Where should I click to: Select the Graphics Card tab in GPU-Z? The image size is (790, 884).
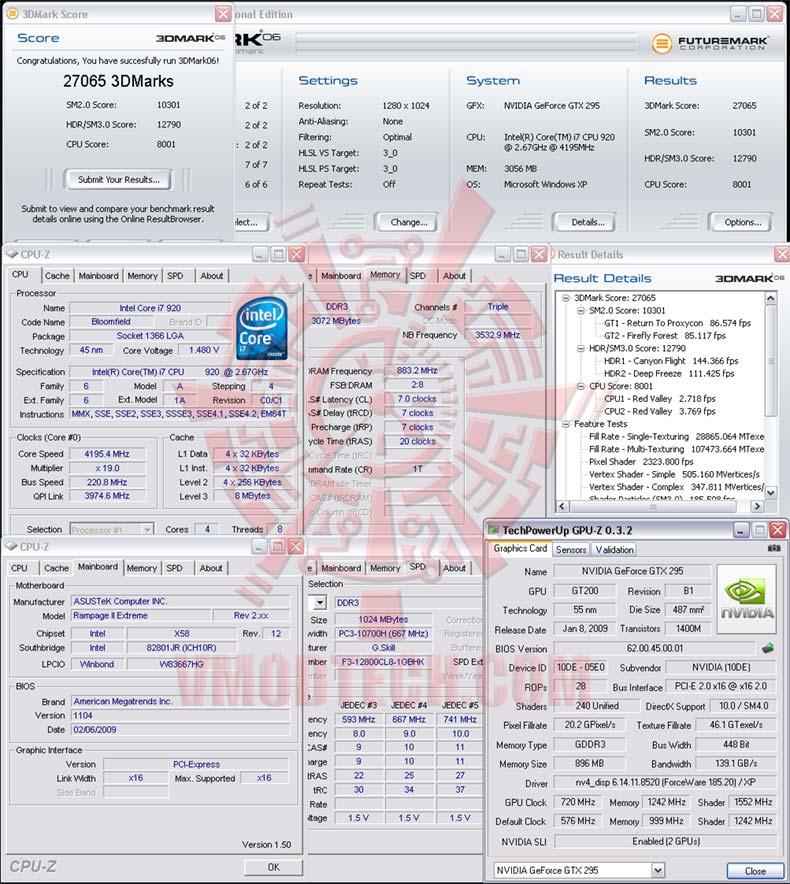coord(520,548)
